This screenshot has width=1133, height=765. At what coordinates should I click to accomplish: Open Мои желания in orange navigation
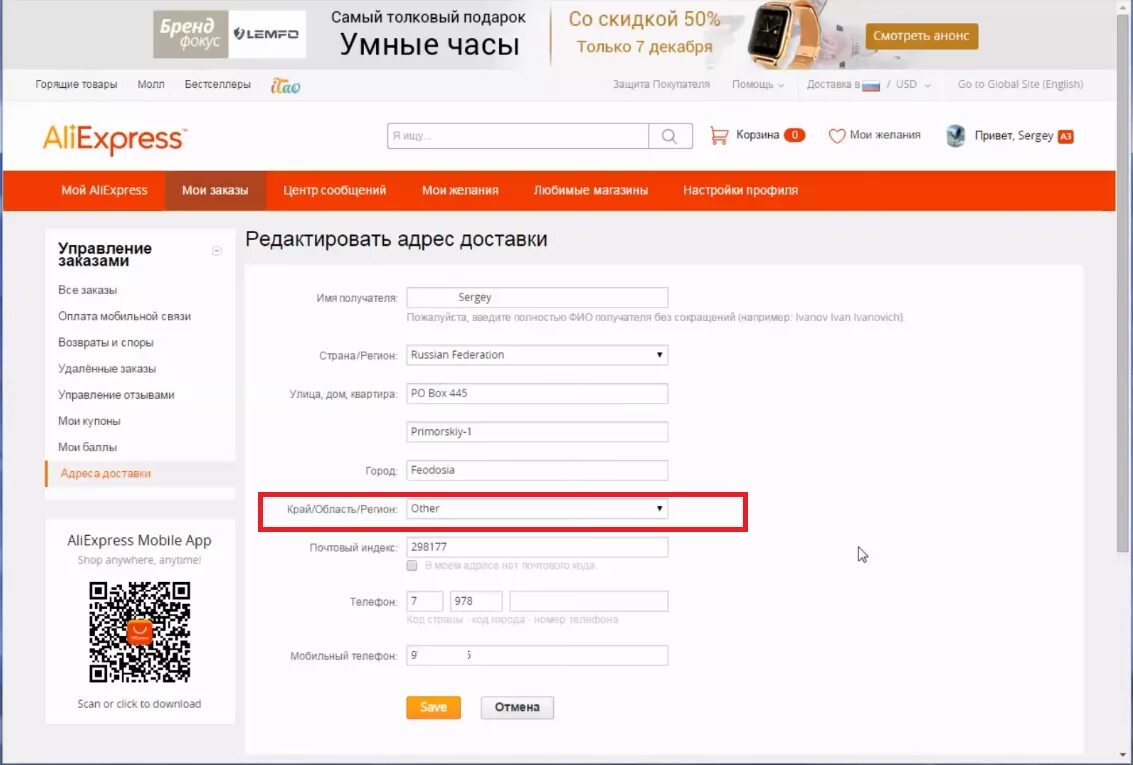tap(460, 191)
